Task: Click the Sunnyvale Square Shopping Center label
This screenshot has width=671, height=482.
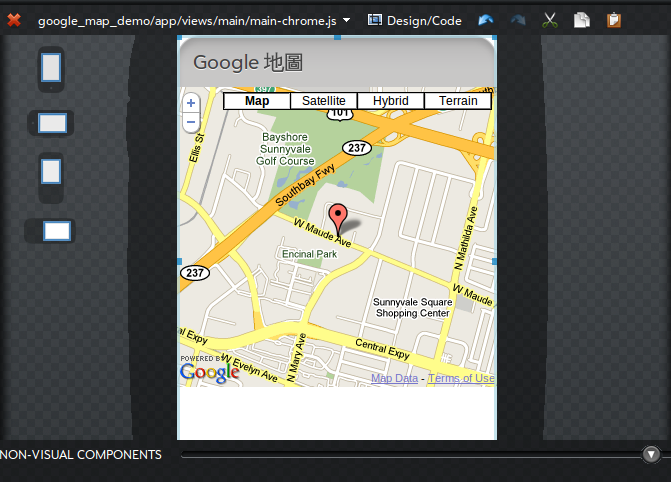Action: [413, 308]
